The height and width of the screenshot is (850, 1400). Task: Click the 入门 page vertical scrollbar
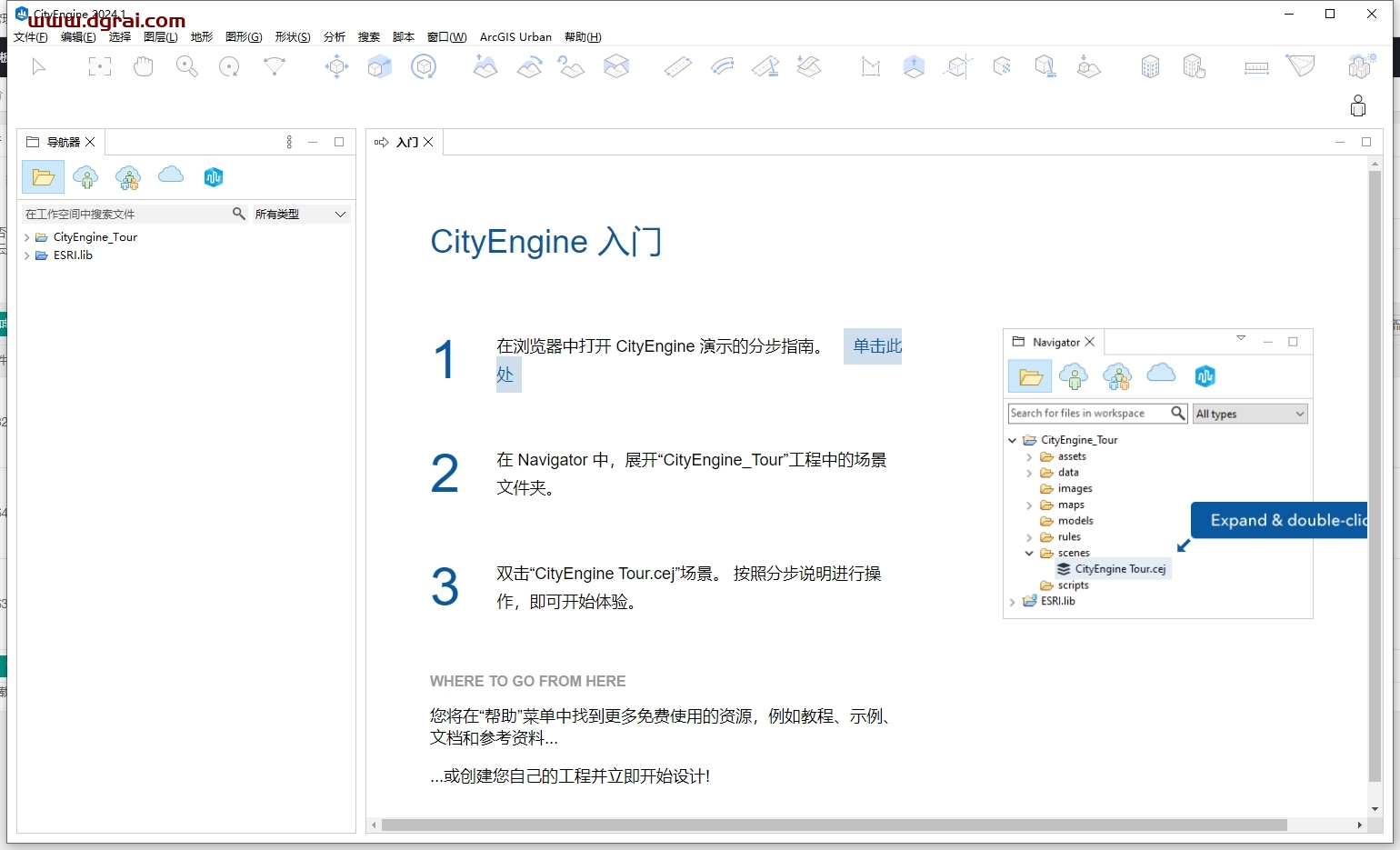1375,475
